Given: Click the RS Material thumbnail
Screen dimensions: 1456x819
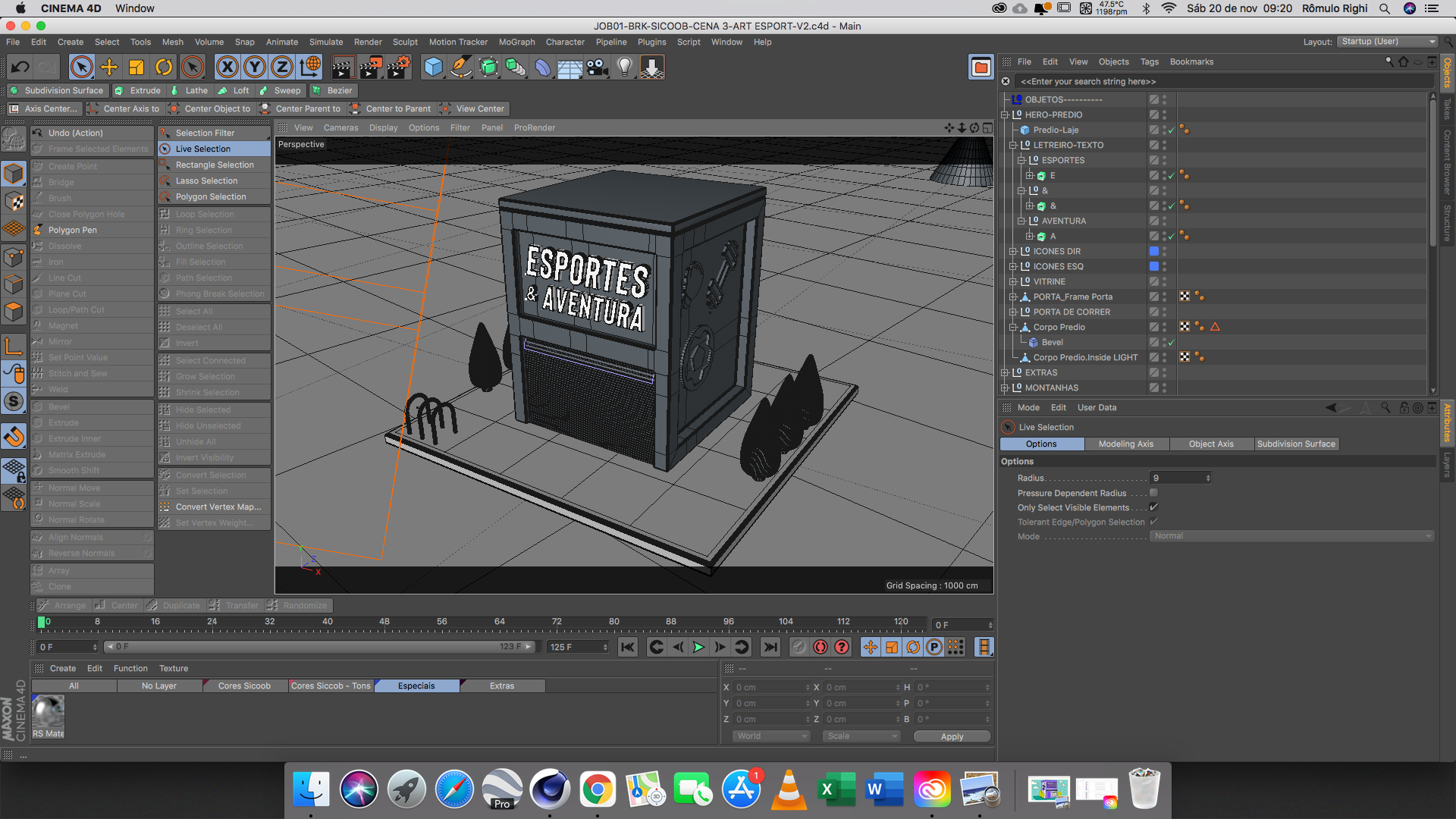Looking at the screenshot, I should [48, 713].
